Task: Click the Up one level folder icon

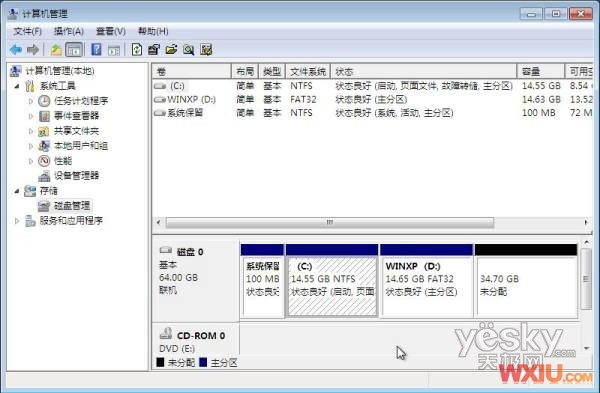Action: (x=56, y=50)
